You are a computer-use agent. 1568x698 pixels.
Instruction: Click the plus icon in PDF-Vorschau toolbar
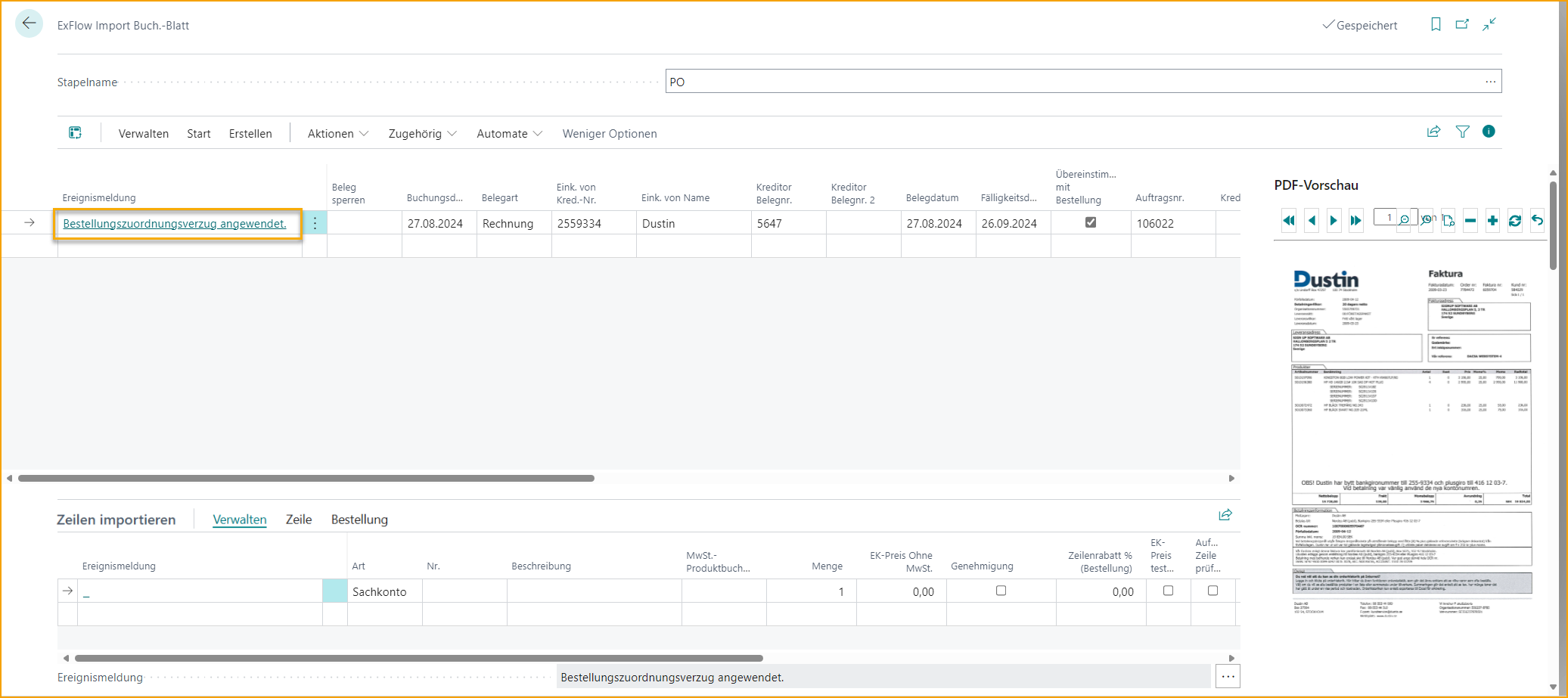click(x=1492, y=221)
